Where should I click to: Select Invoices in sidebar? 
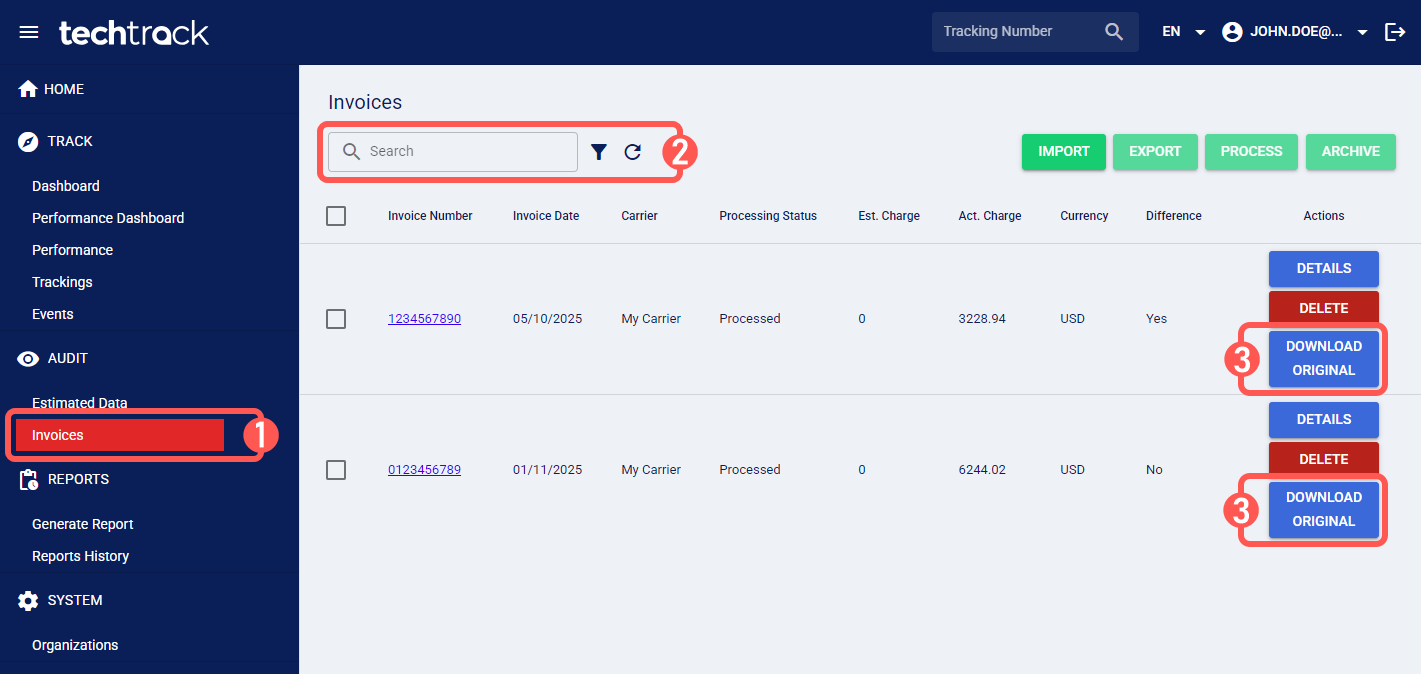120,435
